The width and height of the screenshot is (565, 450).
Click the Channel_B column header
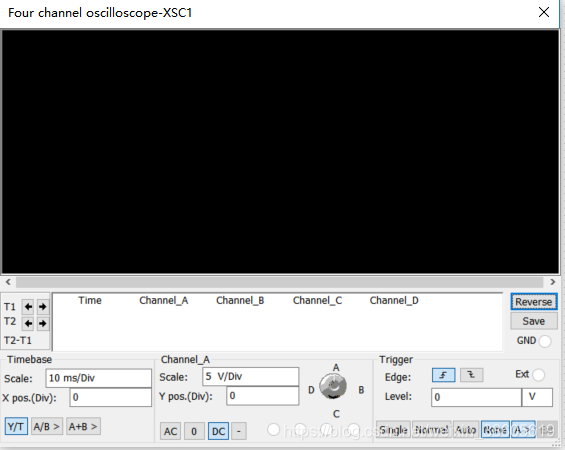(240, 300)
